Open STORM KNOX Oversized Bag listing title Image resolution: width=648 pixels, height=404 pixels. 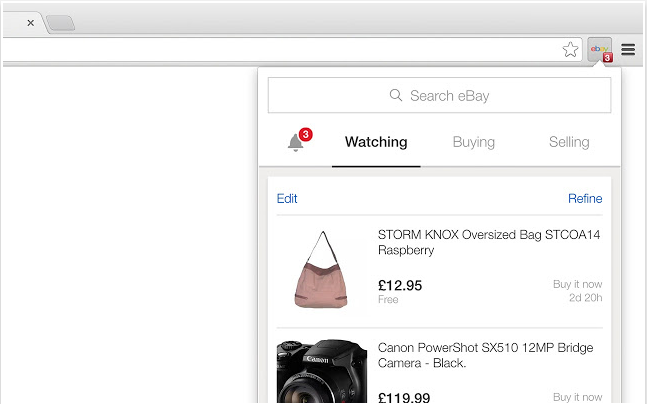tap(488, 242)
